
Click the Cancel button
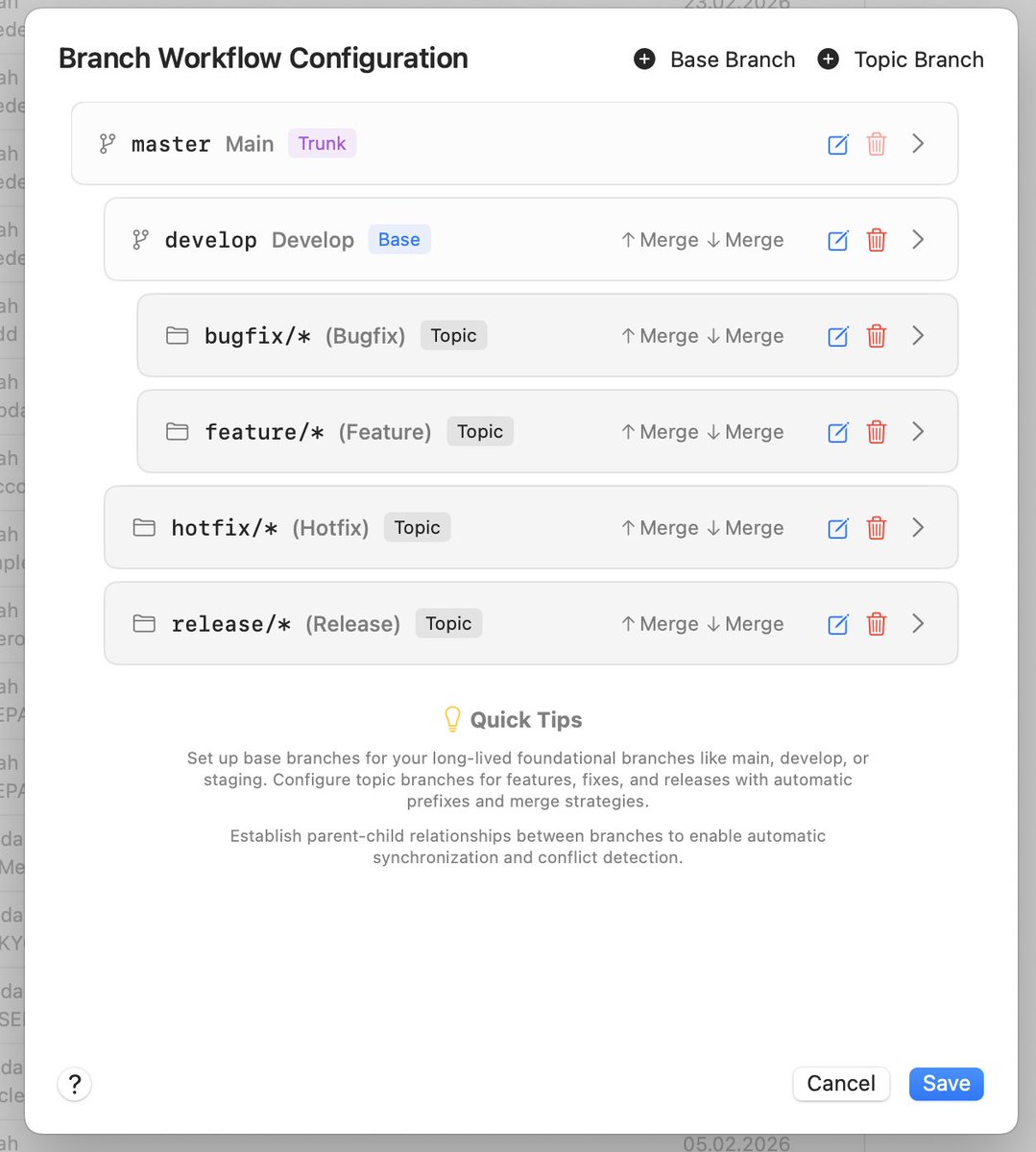pos(841,1084)
